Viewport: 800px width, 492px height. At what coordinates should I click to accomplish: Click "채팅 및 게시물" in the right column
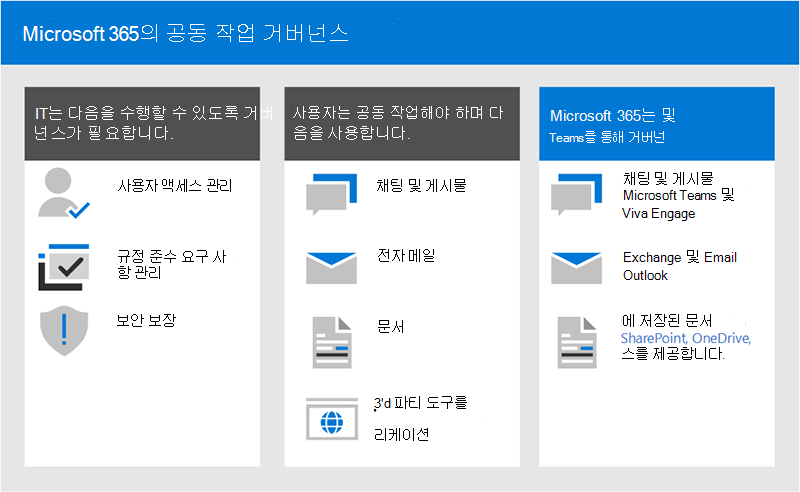[x=668, y=179]
